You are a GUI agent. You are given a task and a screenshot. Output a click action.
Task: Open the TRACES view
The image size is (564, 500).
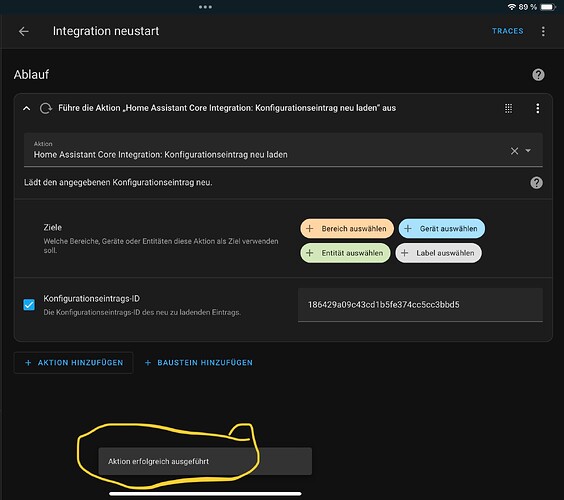[508, 31]
